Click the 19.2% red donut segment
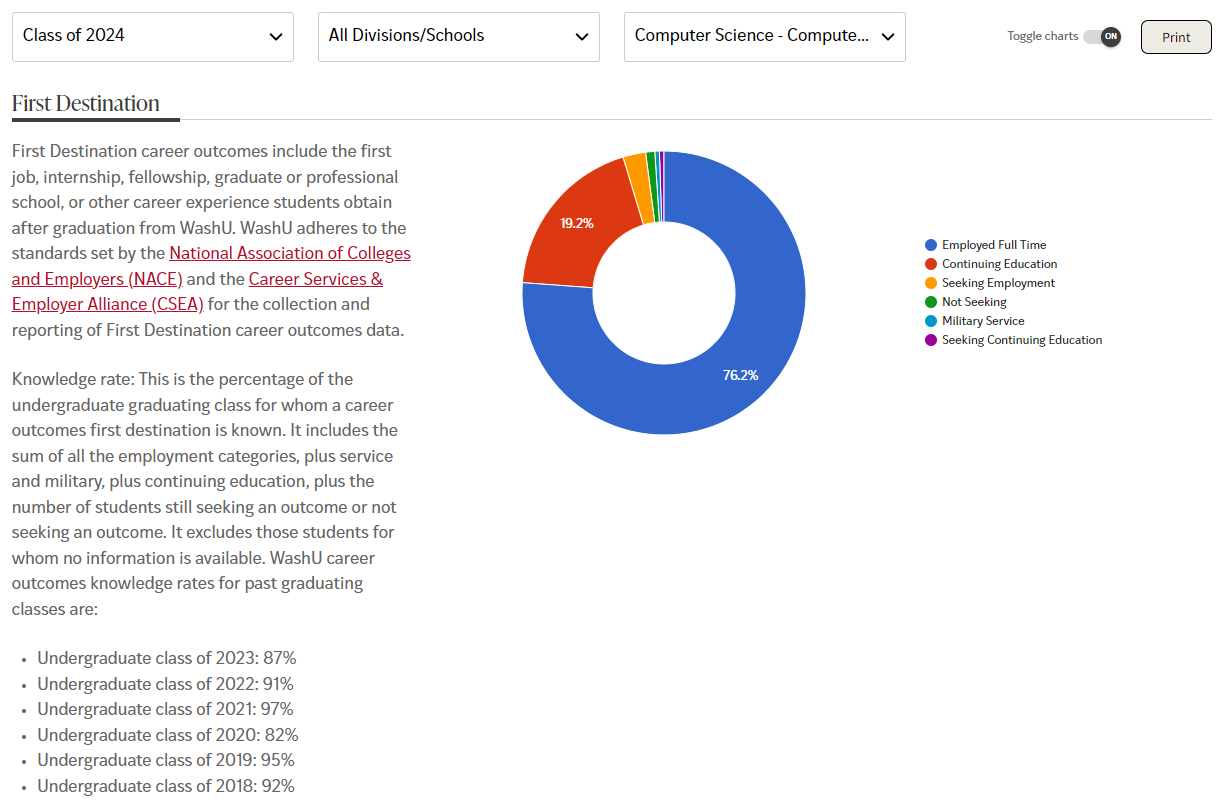This screenshot has height=809, width=1218. coord(577,223)
